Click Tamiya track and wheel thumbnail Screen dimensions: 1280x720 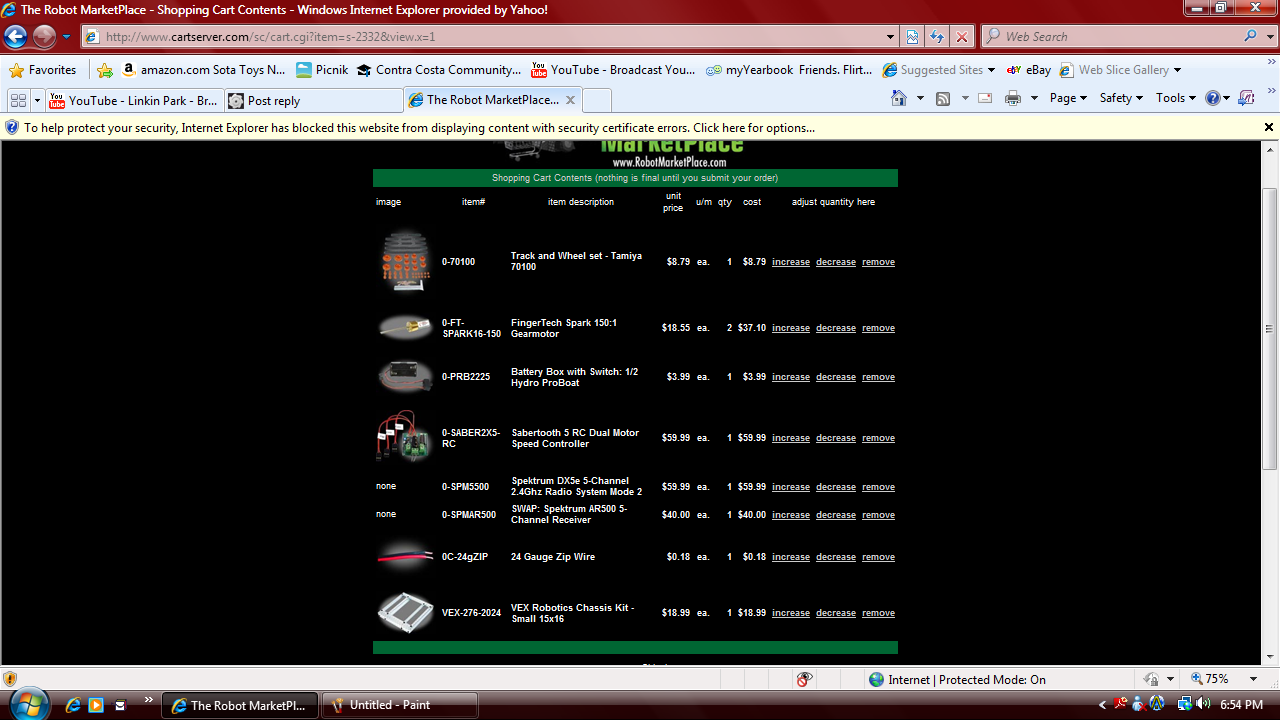405,261
